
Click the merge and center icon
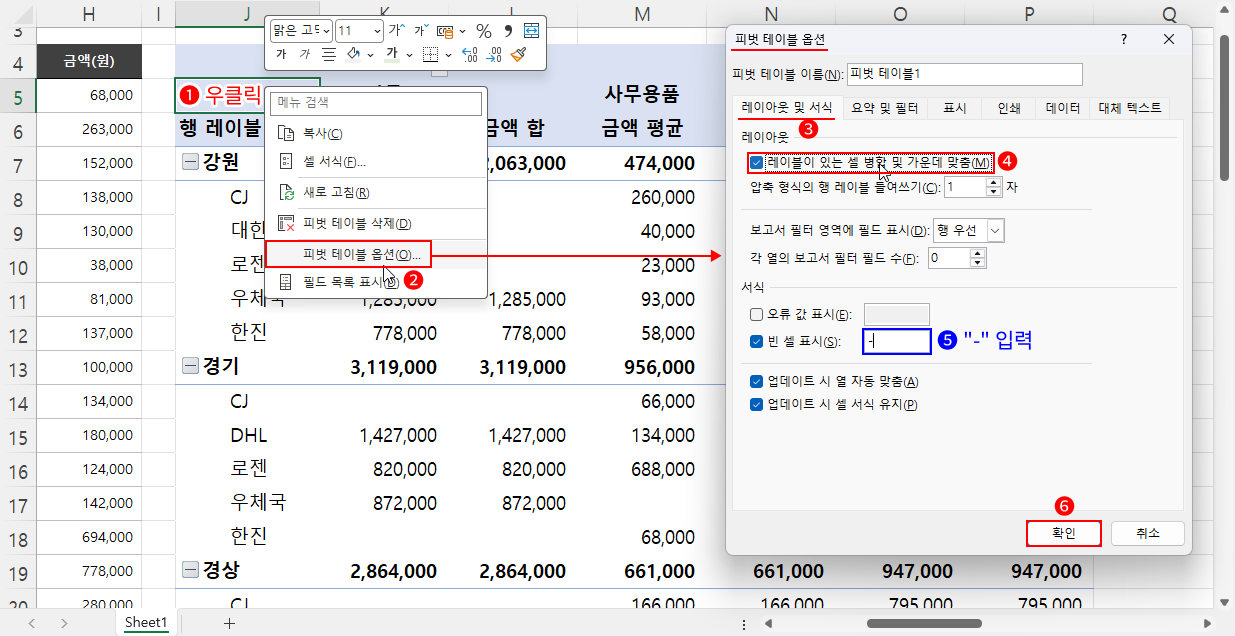530,31
